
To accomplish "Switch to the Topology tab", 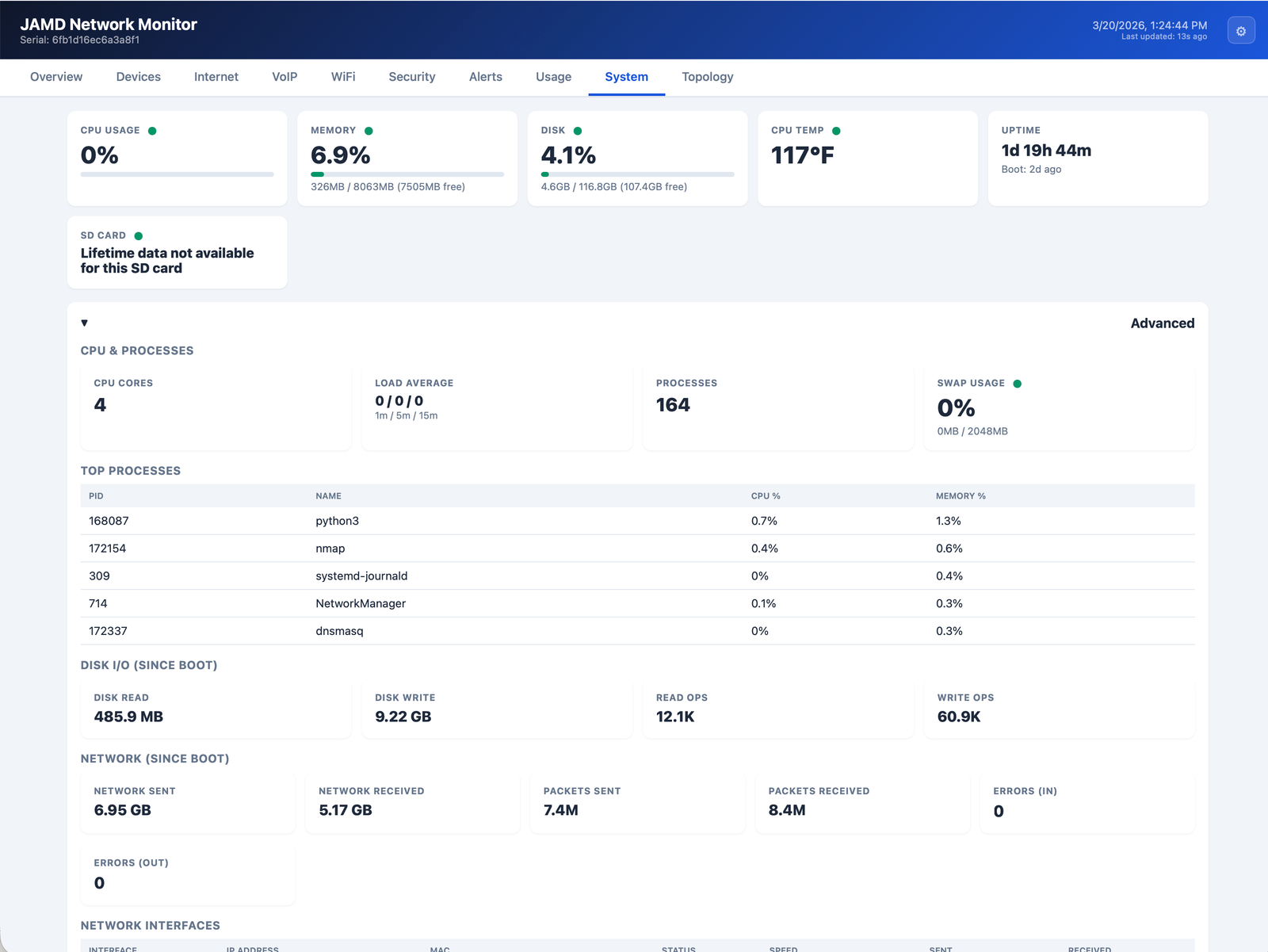I will tap(707, 77).
